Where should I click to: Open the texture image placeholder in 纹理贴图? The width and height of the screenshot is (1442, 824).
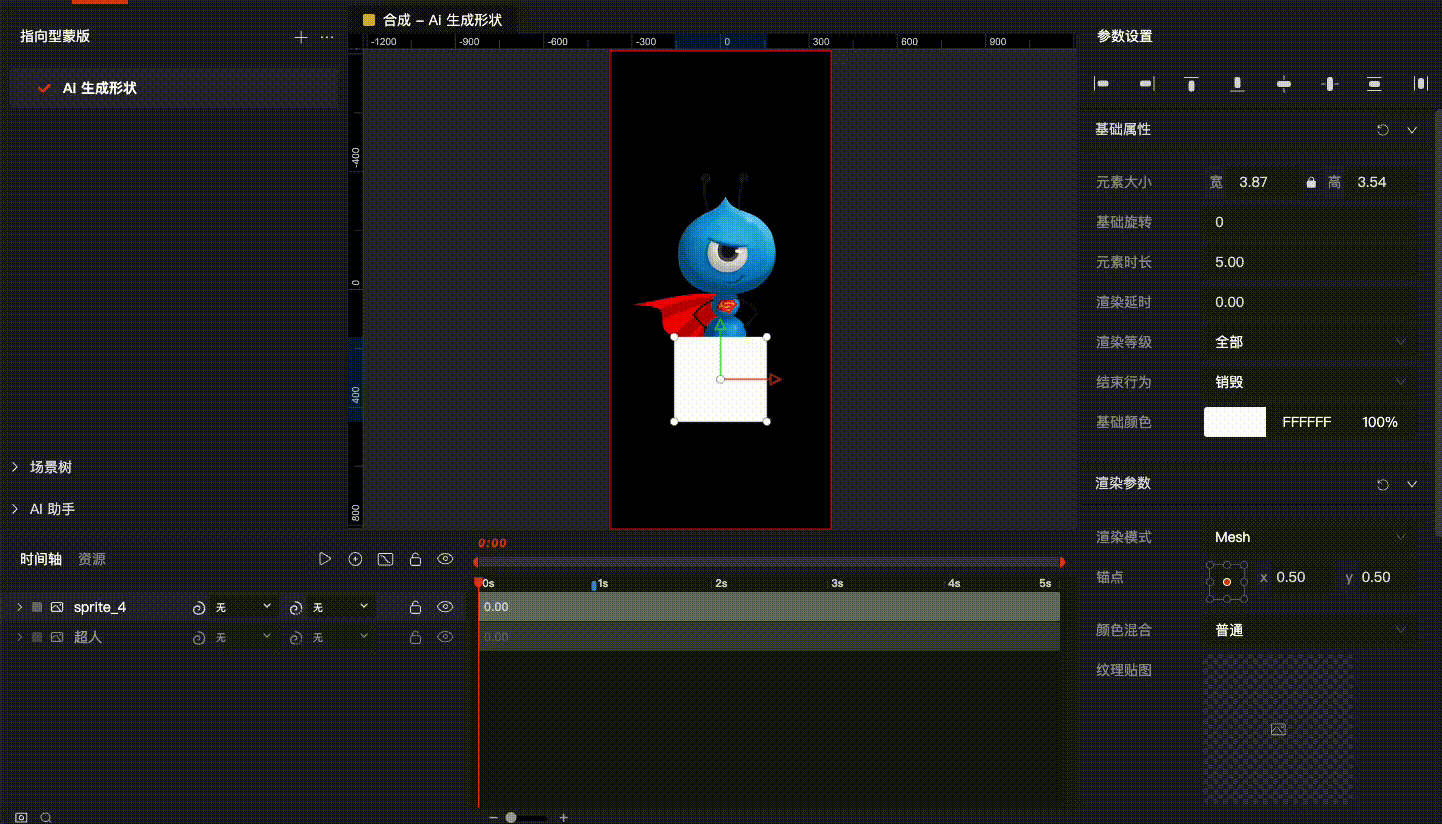pyautogui.click(x=1278, y=730)
